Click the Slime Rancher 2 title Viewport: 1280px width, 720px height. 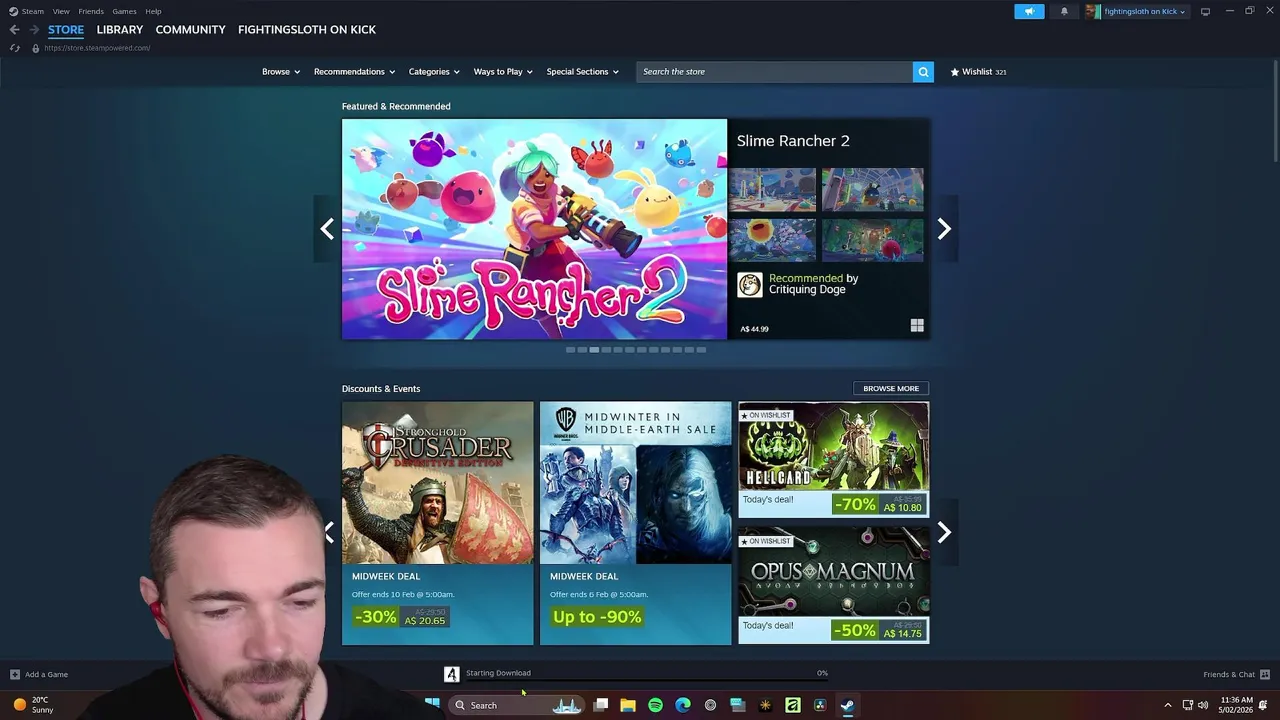tap(793, 141)
